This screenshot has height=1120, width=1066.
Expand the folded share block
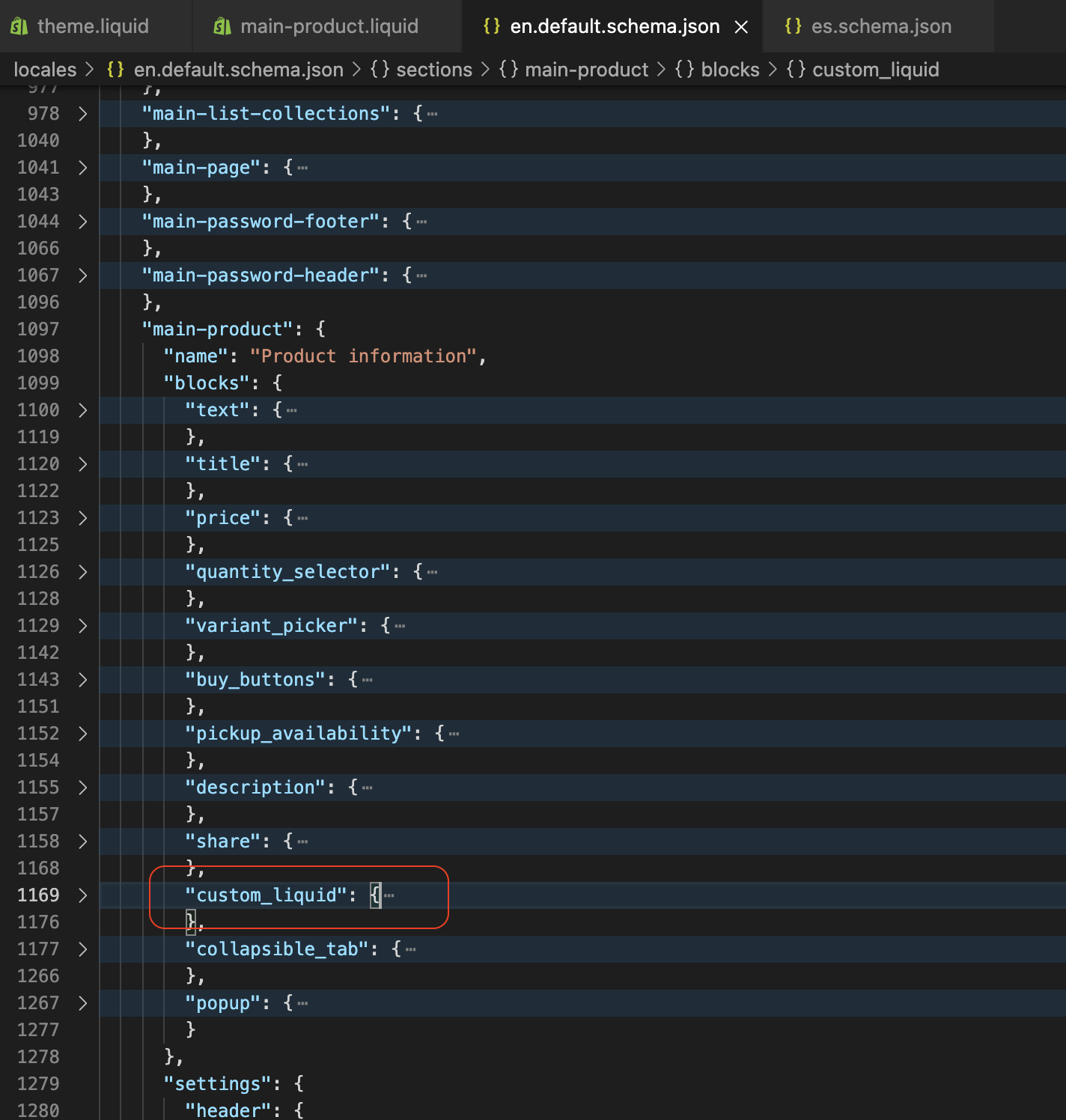pos(83,841)
